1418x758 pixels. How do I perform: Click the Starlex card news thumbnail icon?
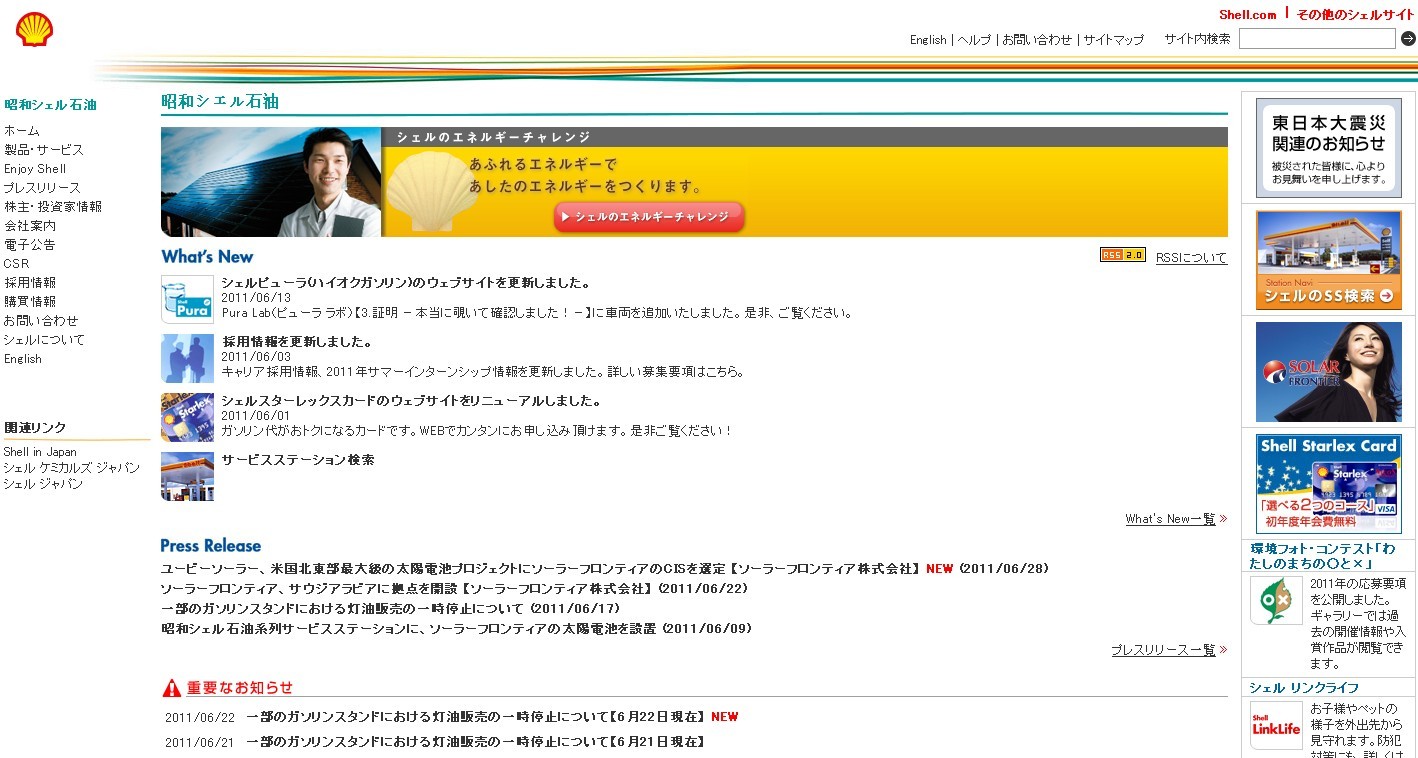click(187, 418)
